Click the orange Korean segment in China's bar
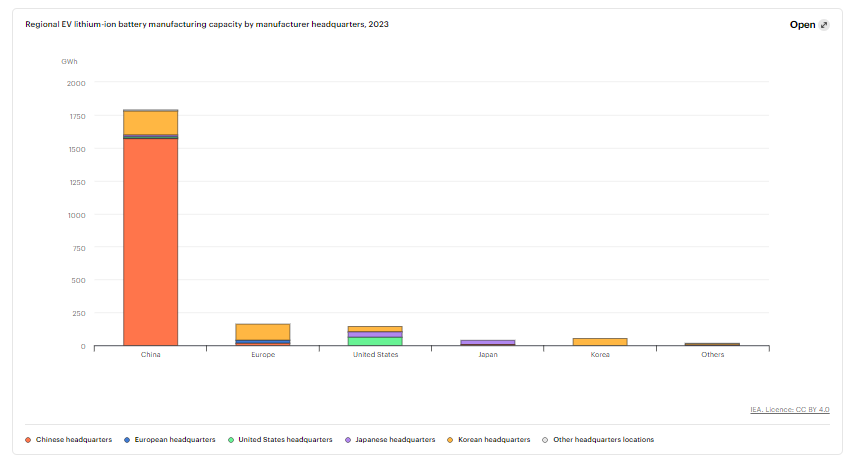The width and height of the screenshot is (846, 458). [150, 122]
